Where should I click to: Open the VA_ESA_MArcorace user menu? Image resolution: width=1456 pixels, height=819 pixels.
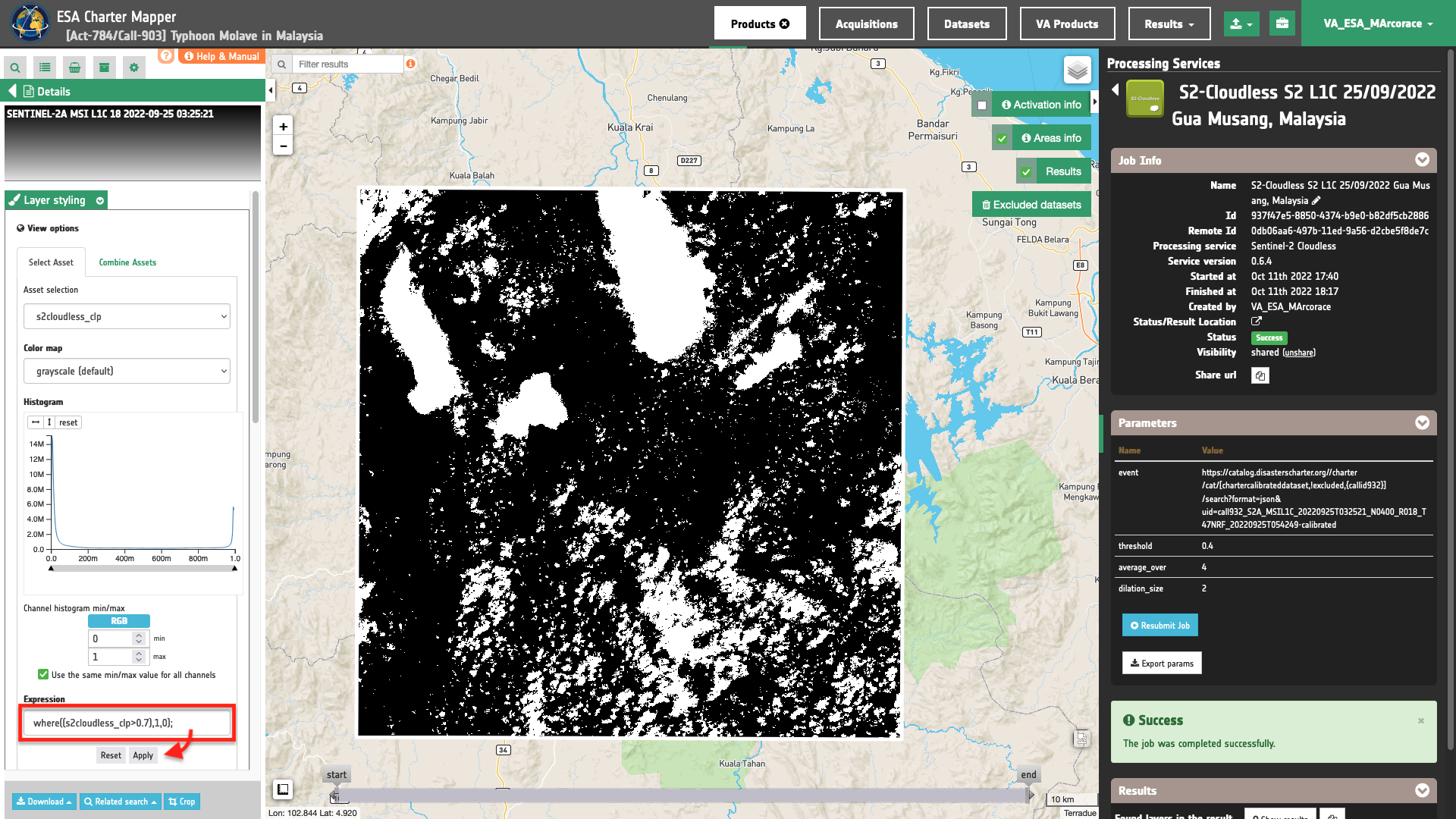click(1378, 24)
